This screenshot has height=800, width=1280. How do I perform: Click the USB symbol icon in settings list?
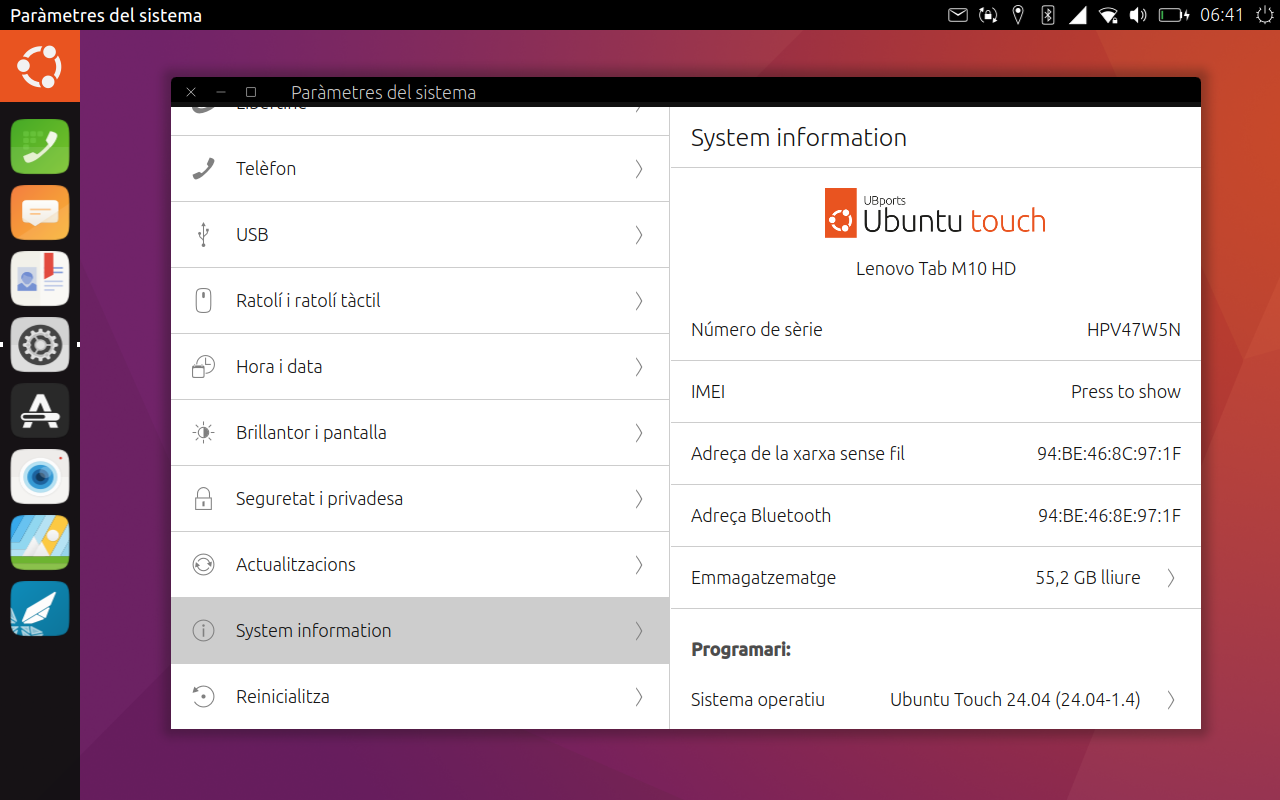[203, 234]
